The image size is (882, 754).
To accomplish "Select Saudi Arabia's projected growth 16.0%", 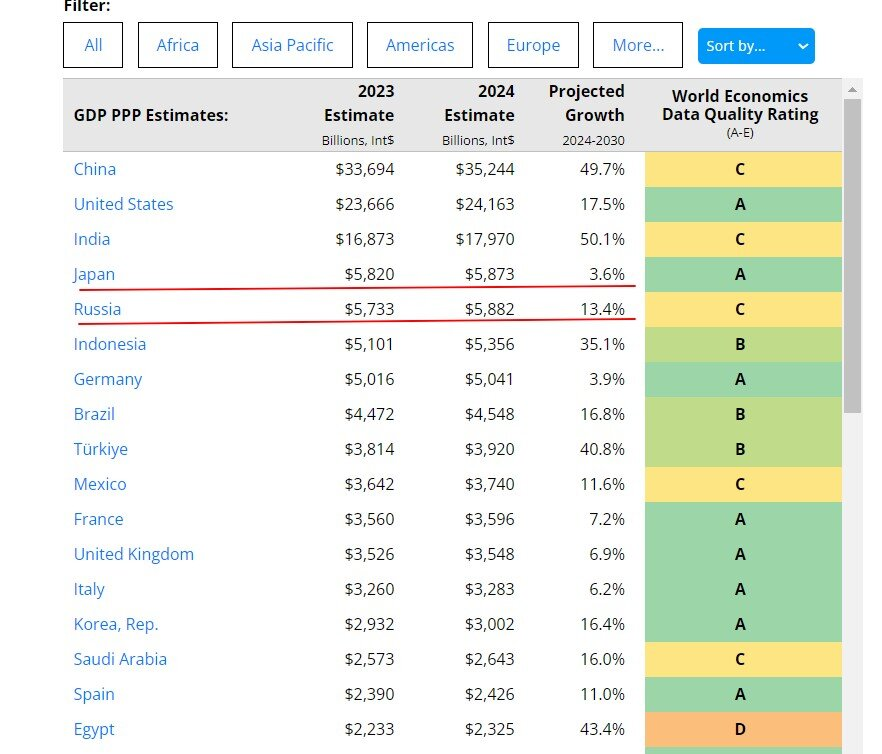I will point(602,659).
